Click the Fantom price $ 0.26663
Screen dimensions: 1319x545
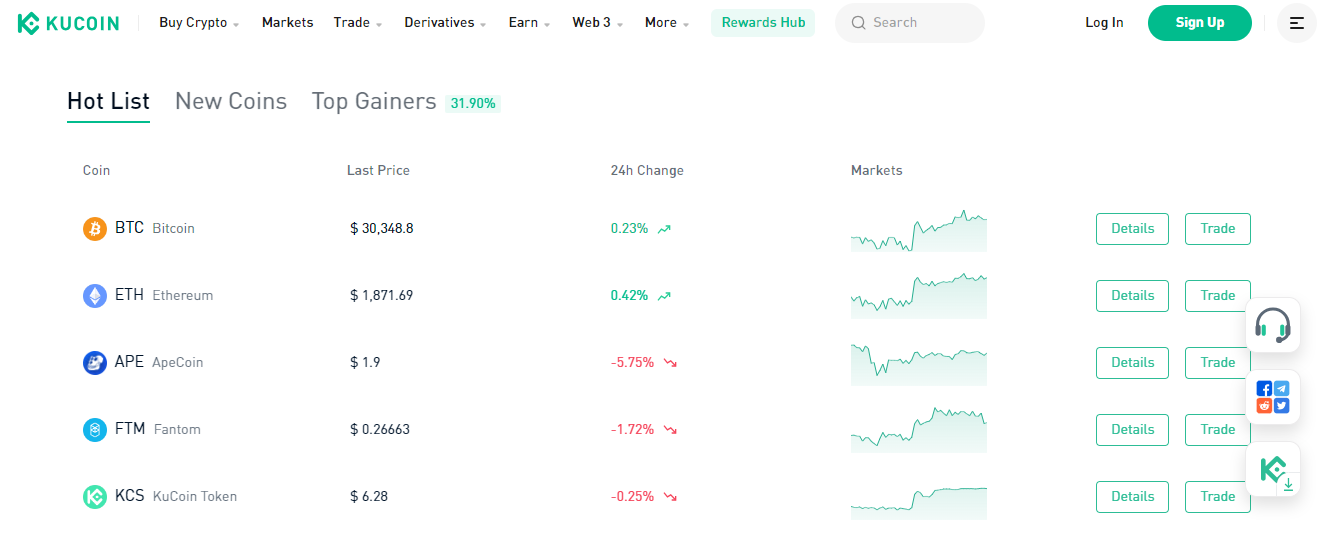pos(380,430)
